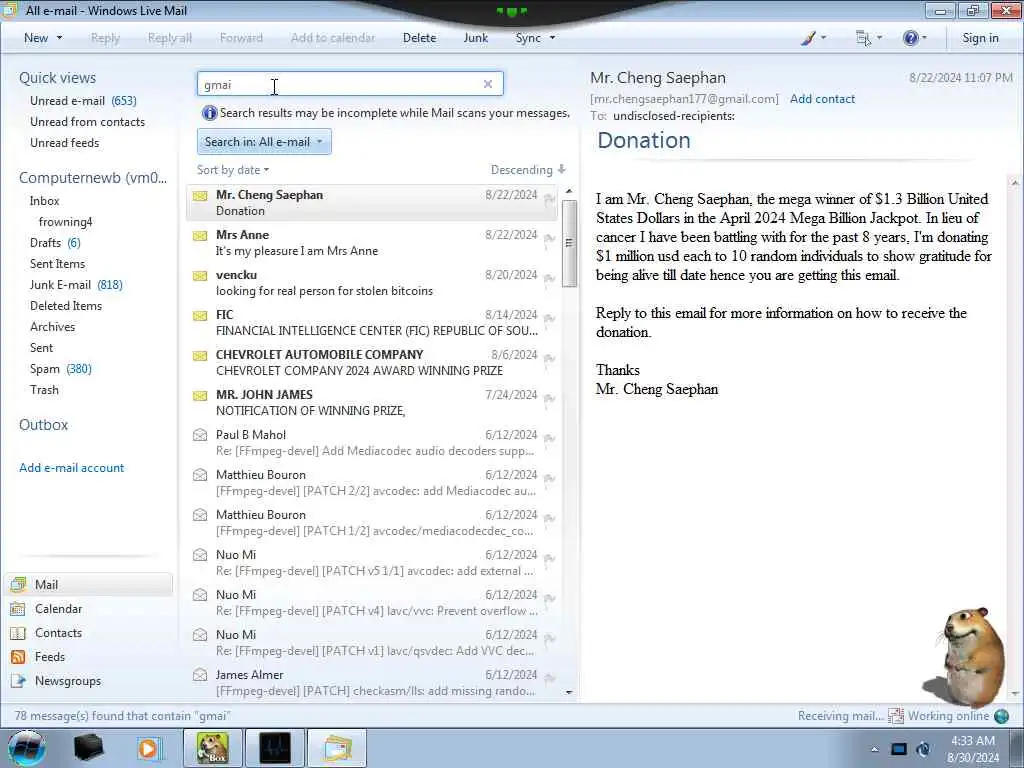Click unread envelope icon of CHEVROLET message

[200, 356]
